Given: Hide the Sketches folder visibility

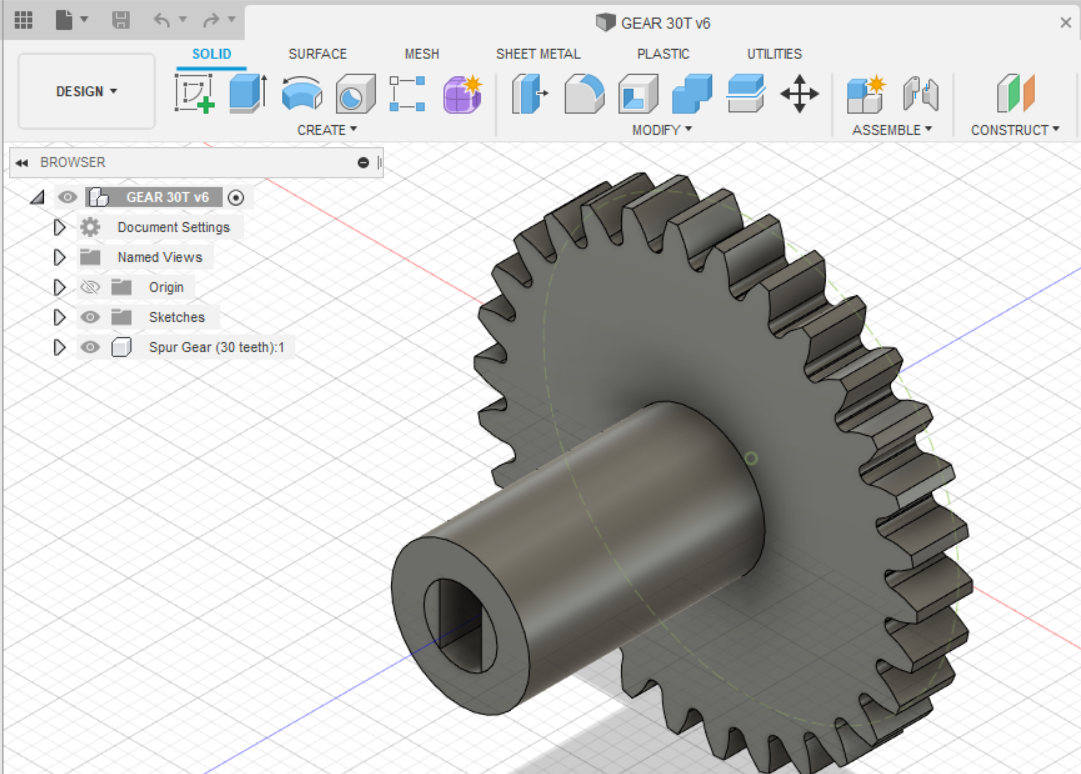Looking at the screenshot, I should click(90, 317).
